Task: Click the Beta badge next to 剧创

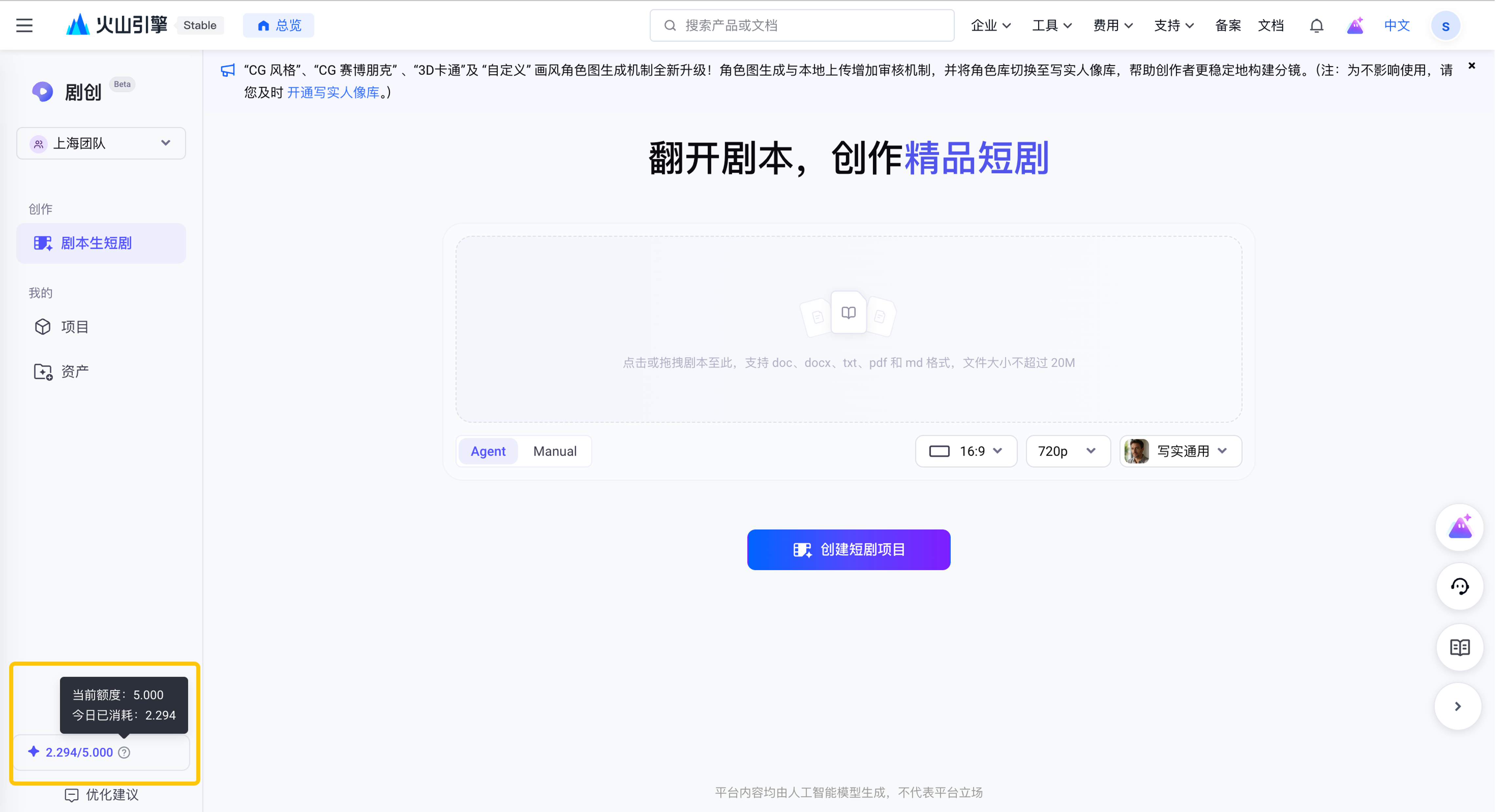Action: 122,84
